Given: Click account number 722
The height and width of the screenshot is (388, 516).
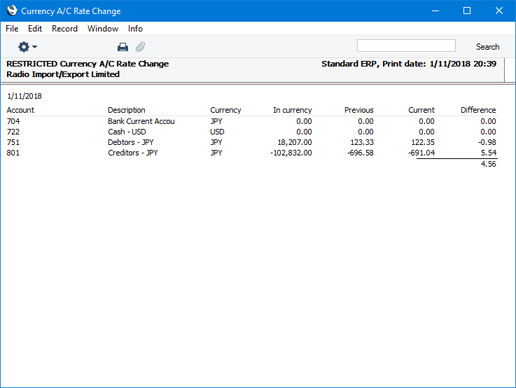Looking at the screenshot, I should [x=13, y=132].
